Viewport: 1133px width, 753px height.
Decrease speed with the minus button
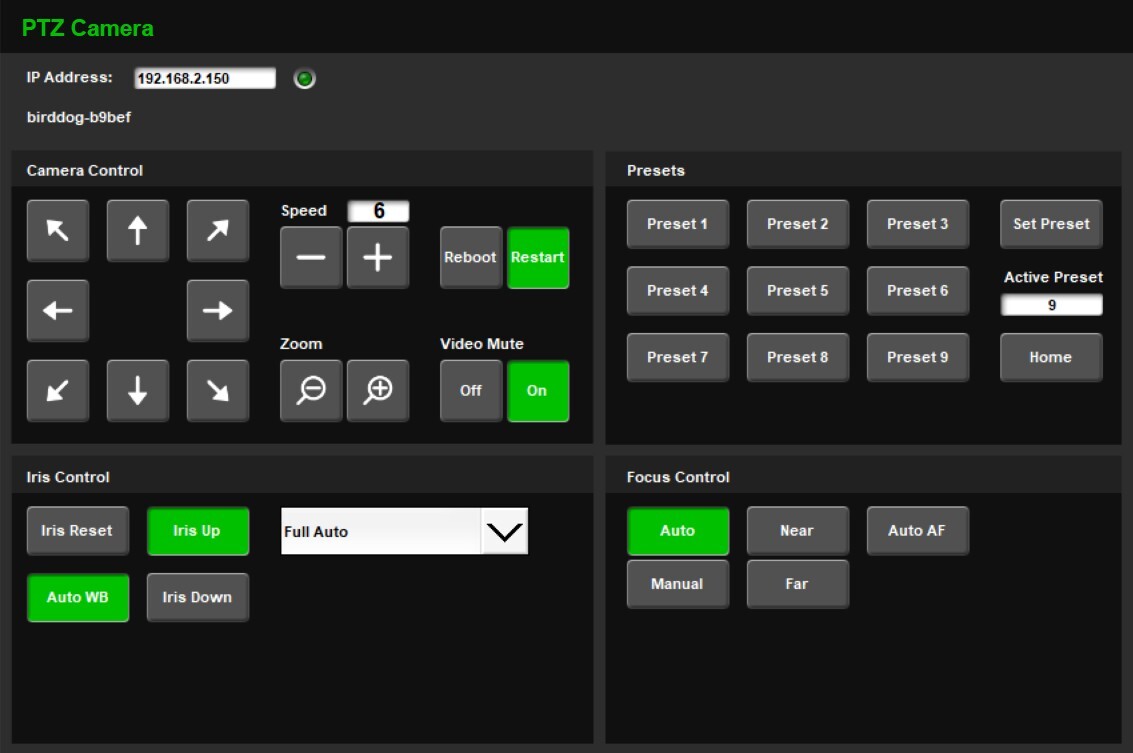311,258
